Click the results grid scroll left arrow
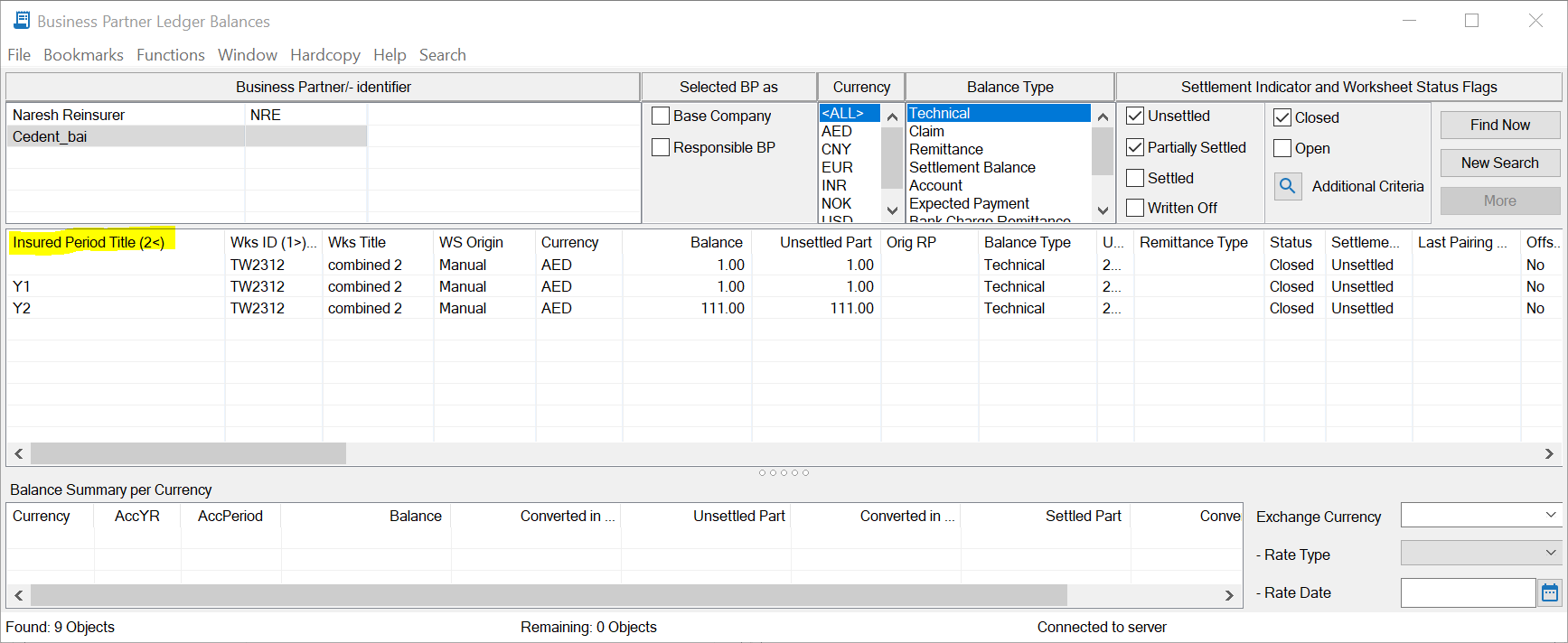The image size is (1568, 643). click(x=19, y=453)
